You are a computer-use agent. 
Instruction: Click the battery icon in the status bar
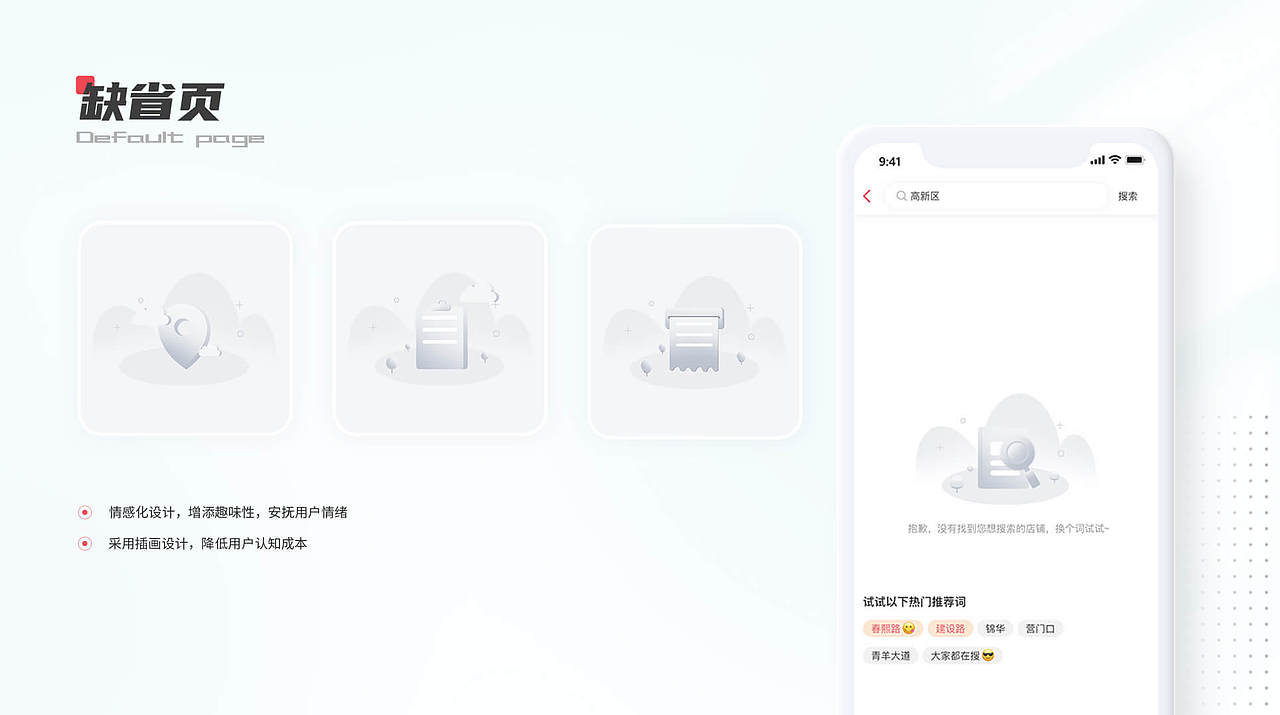pyautogui.click(x=1132, y=159)
